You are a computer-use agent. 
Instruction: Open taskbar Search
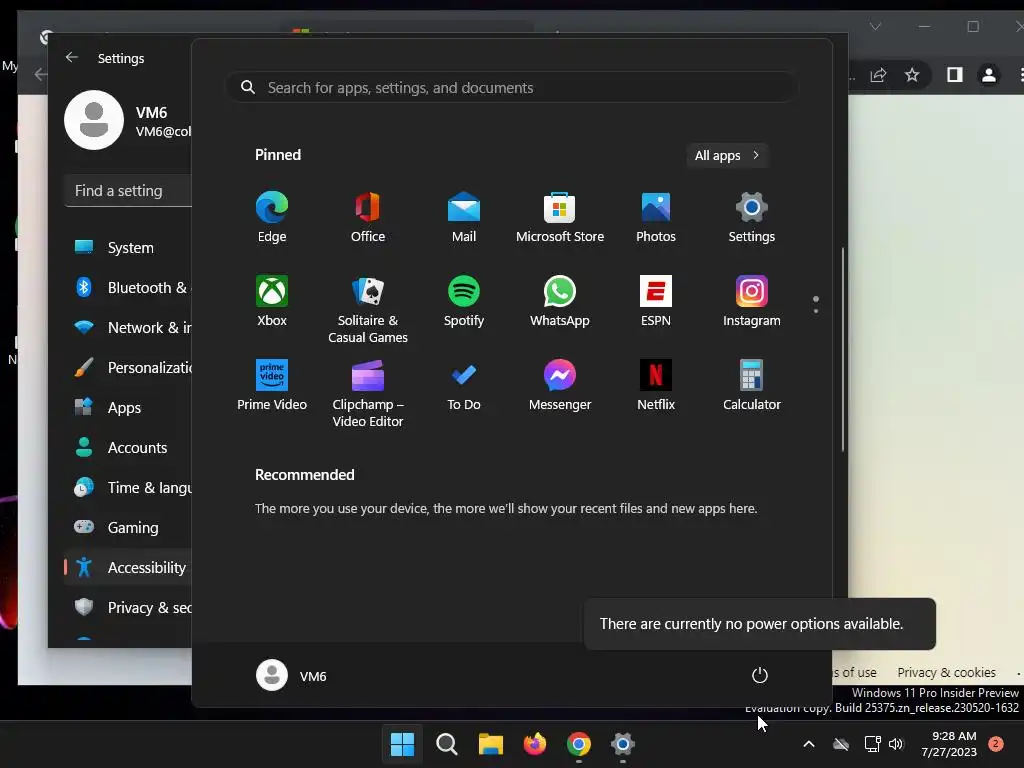447,744
